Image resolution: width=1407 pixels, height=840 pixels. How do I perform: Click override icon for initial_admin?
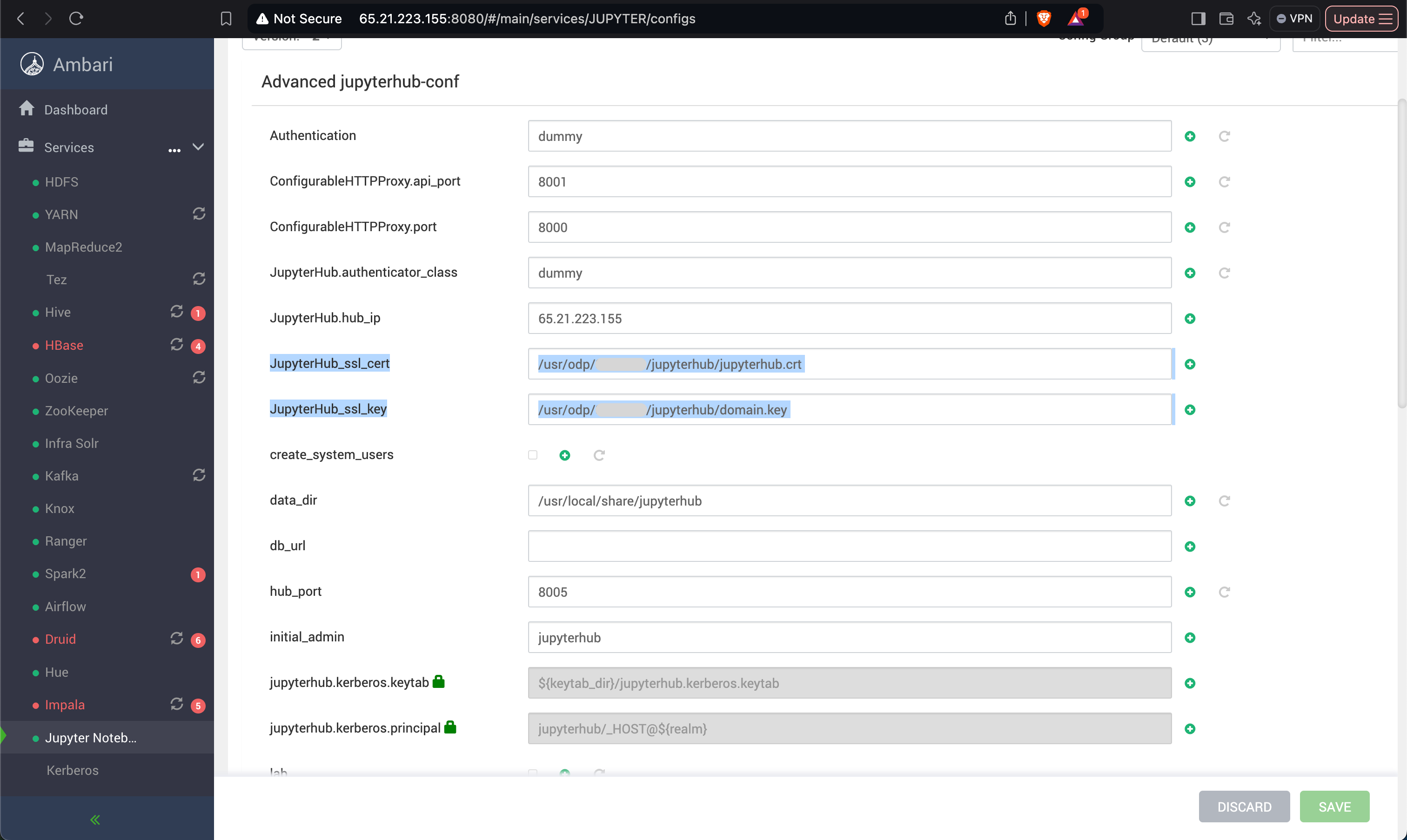pyautogui.click(x=1190, y=638)
